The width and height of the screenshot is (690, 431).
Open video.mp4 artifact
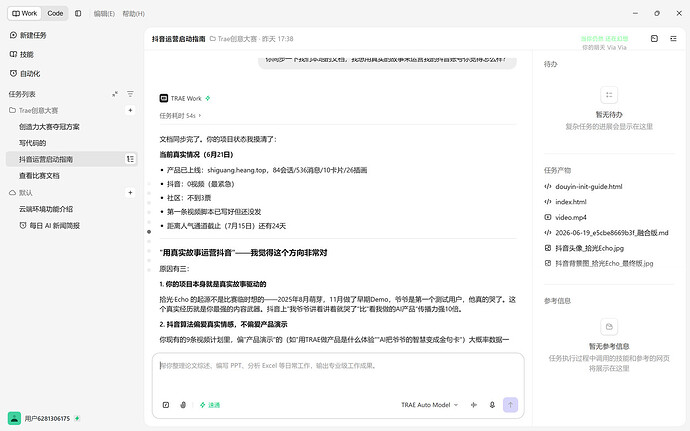pyautogui.click(x=571, y=217)
